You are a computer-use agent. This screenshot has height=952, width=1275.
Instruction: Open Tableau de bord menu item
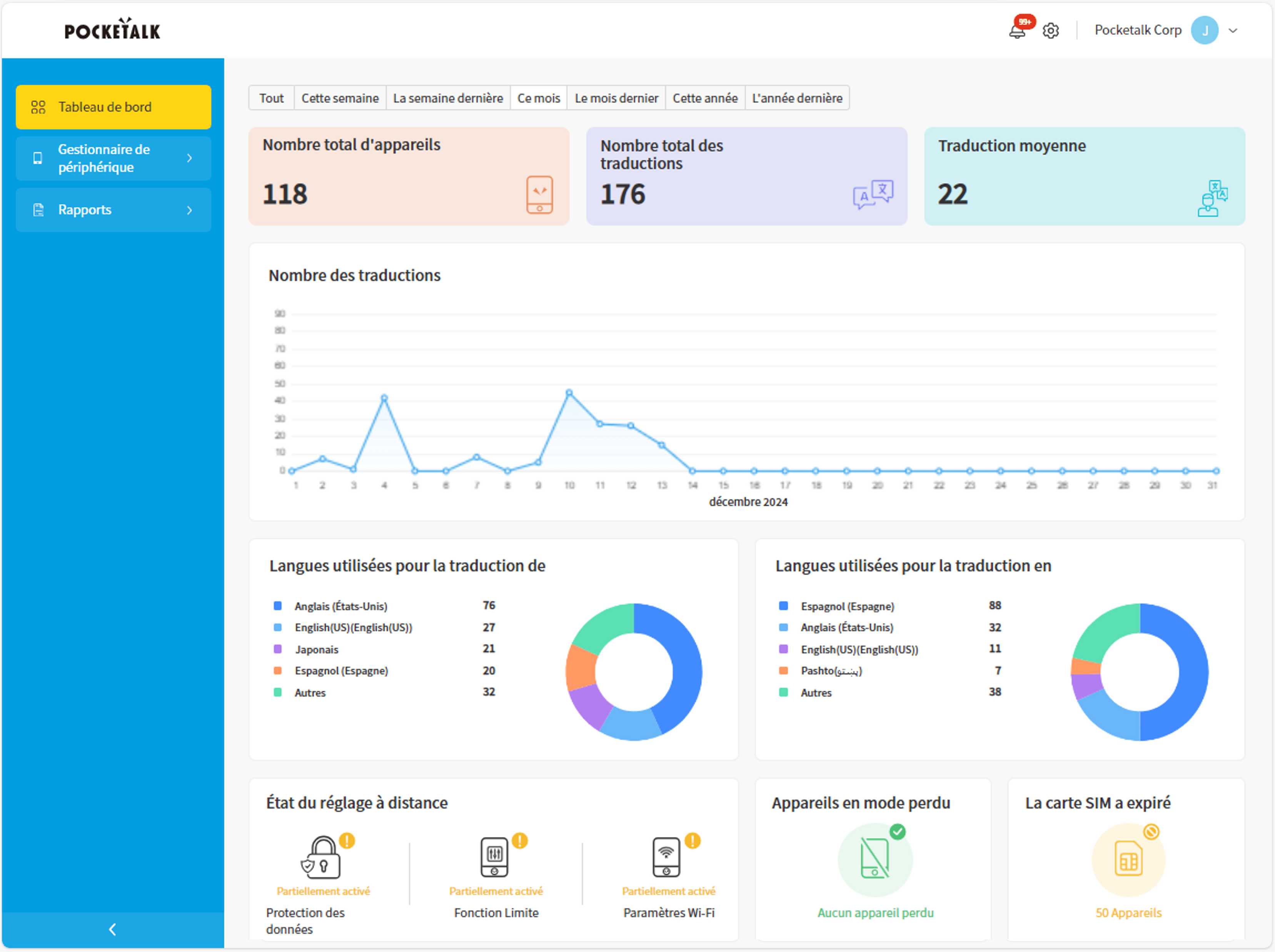coord(113,107)
